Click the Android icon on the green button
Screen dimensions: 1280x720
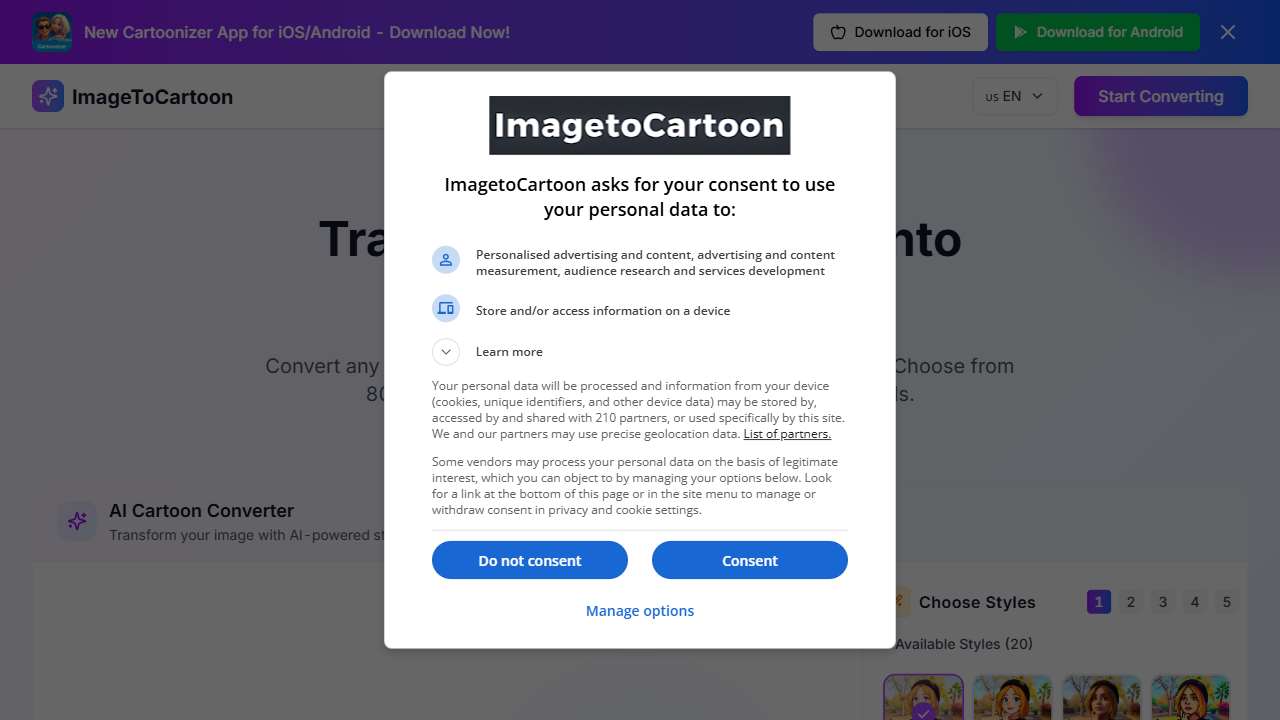click(1020, 31)
